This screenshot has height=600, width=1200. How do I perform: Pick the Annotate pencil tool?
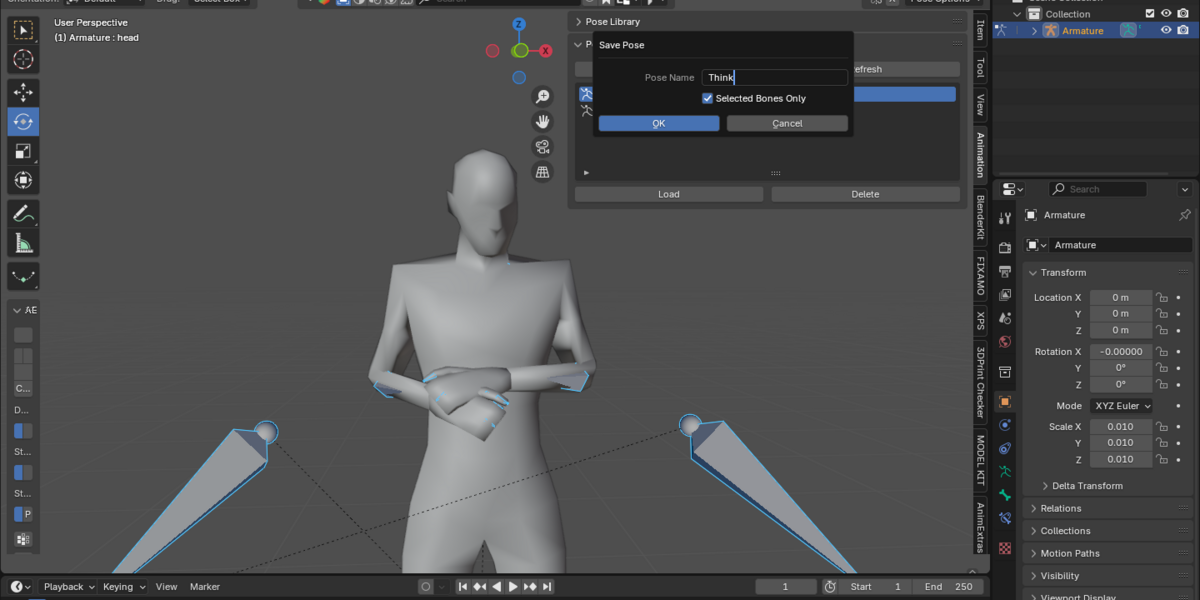pyautogui.click(x=23, y=213)
